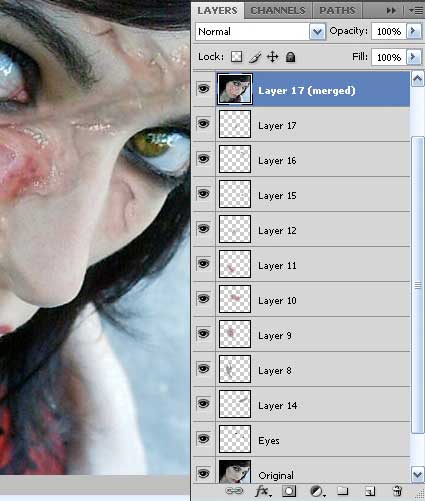The height and width of the screenshot is (501, 425).
Task: Click the Fill value field
Action: point(389,57)
